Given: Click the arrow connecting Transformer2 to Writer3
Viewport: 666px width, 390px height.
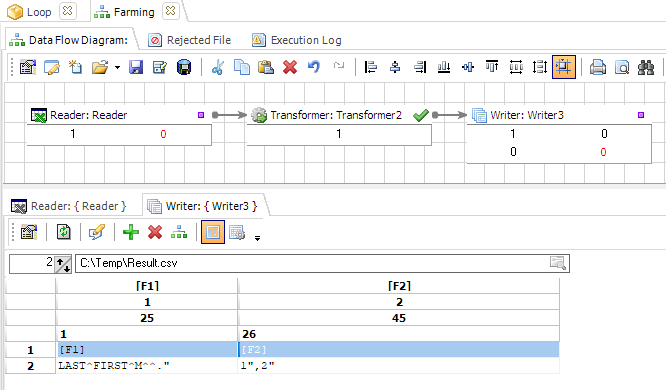Looking at the screenshot, I should [449, 115].
